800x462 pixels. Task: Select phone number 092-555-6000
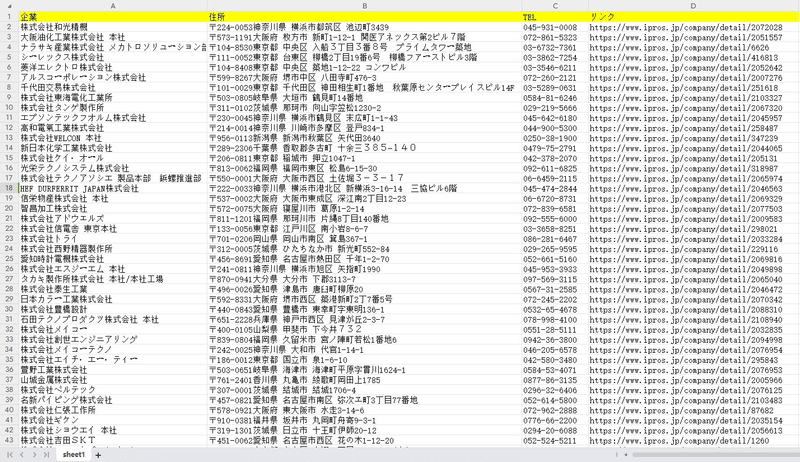(x=555, y=218)
